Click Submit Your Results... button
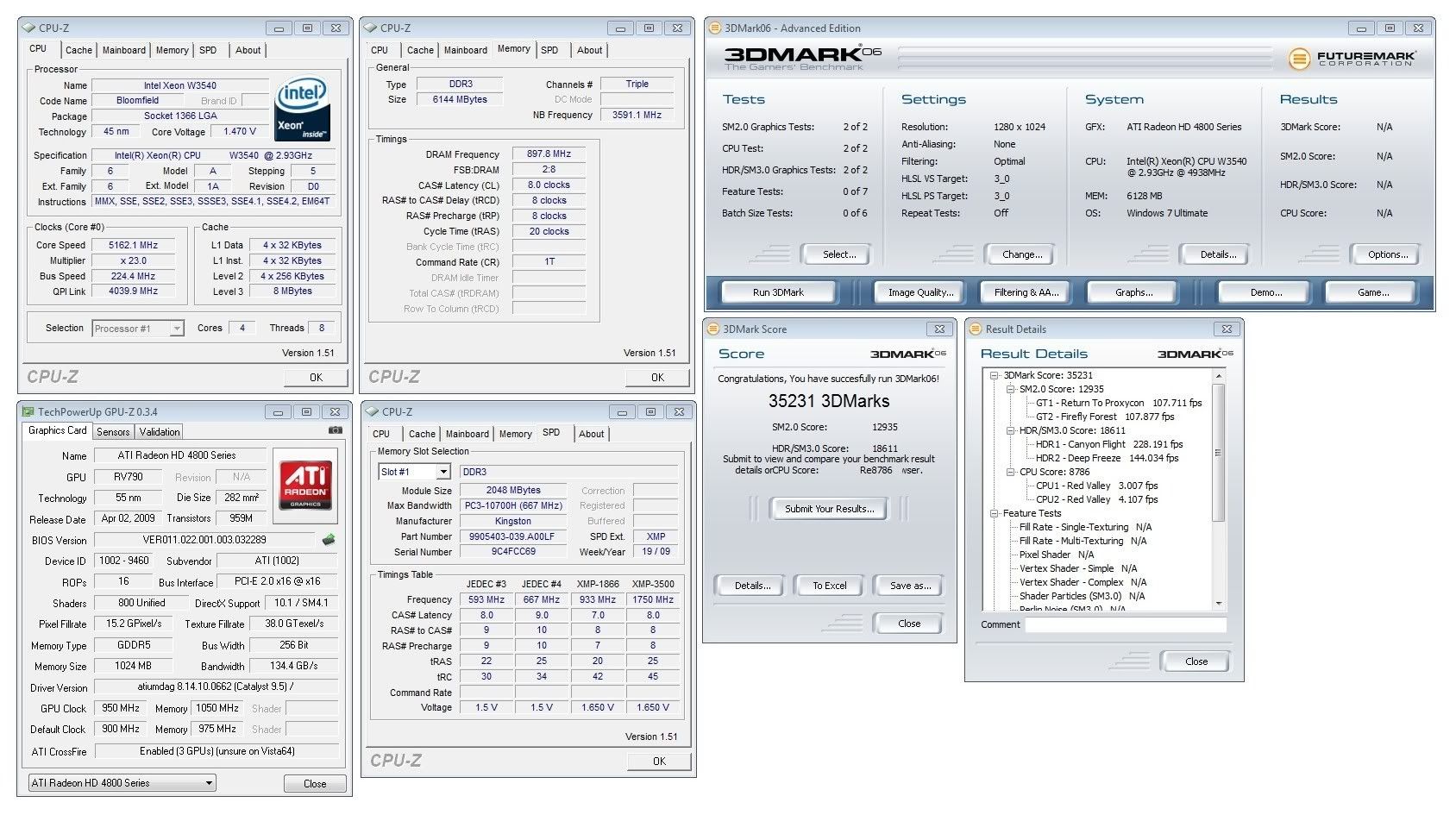Screen dimensions: 1456x815 pos(829,509)
